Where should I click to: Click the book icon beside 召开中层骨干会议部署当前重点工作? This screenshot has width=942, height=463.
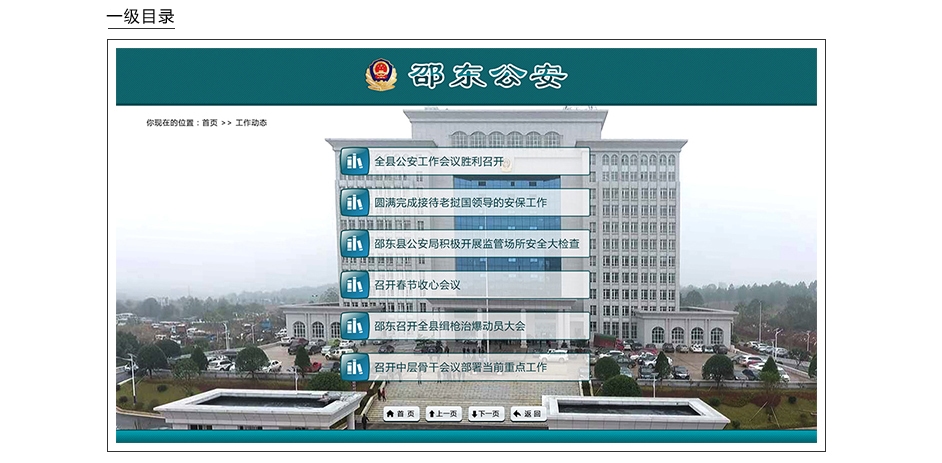(x=354, y=367)
